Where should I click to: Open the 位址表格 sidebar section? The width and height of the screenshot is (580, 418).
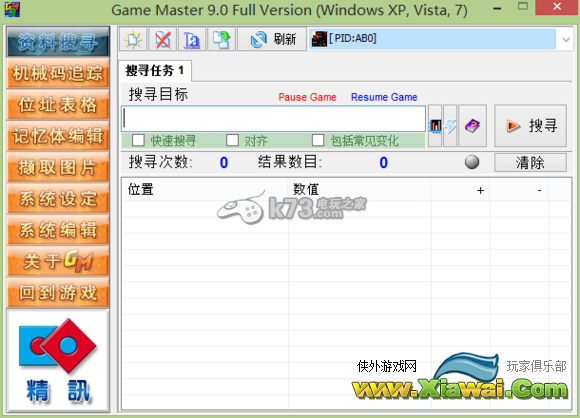coord(58,105)
